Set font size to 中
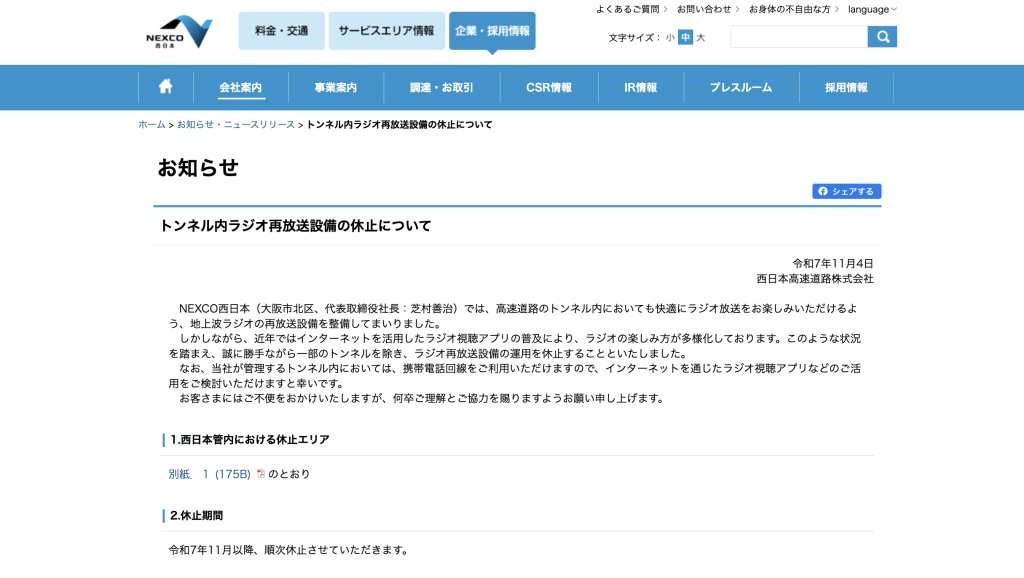This screenshot has width=1024, height=578. coord(685,38)
